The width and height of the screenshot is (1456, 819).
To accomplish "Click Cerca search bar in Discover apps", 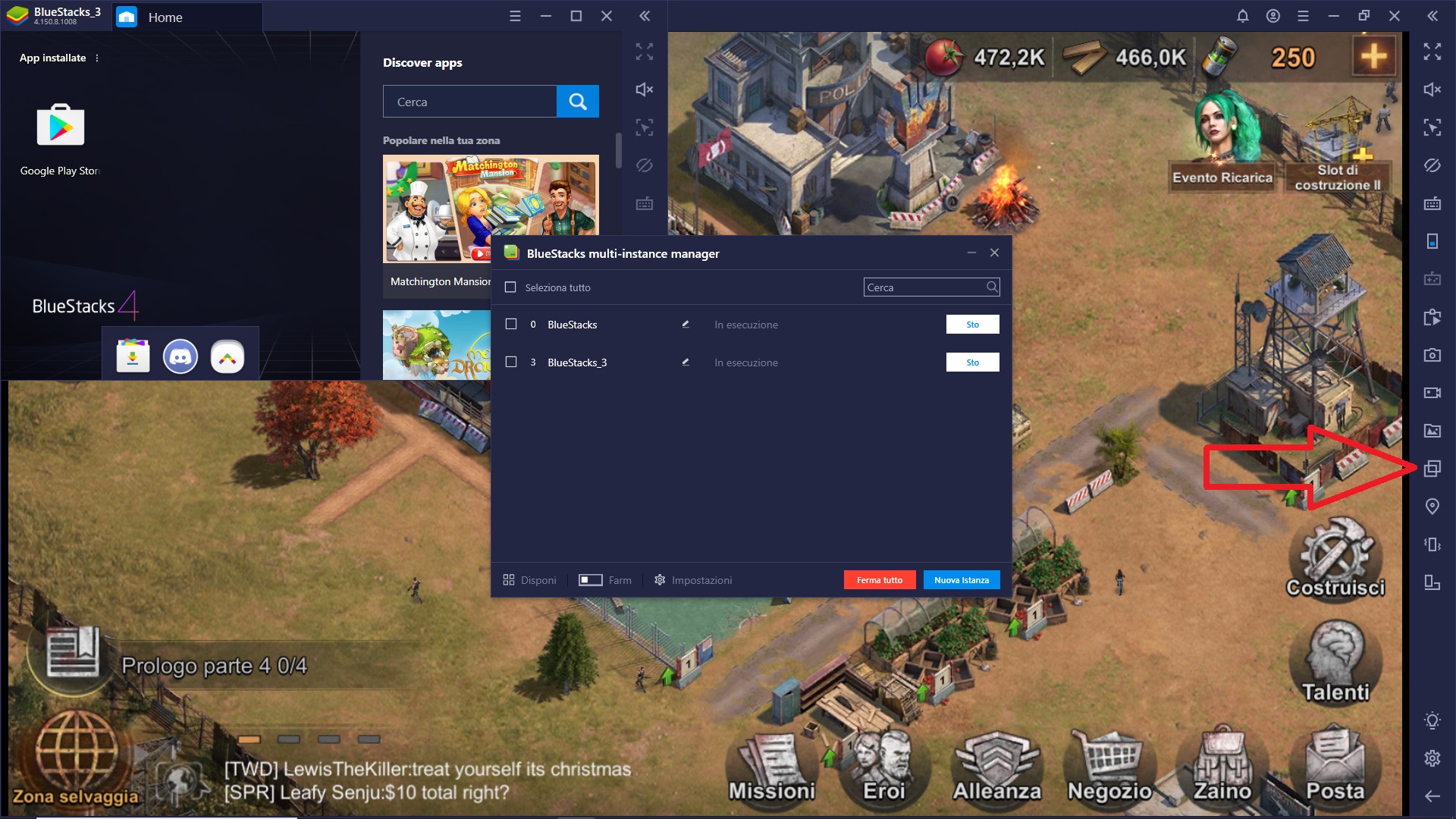I will [470, 101].
